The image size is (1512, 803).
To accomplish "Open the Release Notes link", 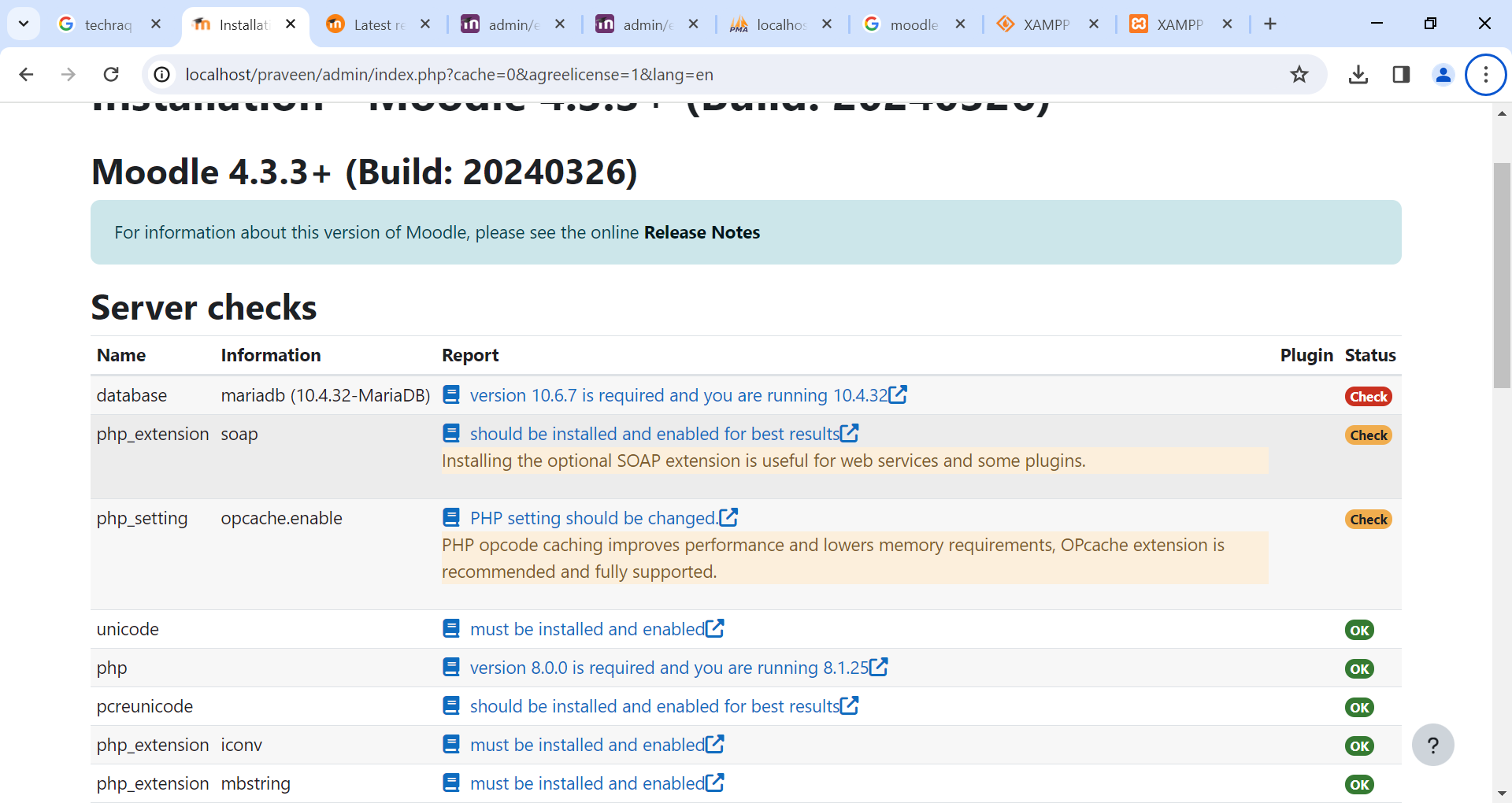I will (702, 232).
